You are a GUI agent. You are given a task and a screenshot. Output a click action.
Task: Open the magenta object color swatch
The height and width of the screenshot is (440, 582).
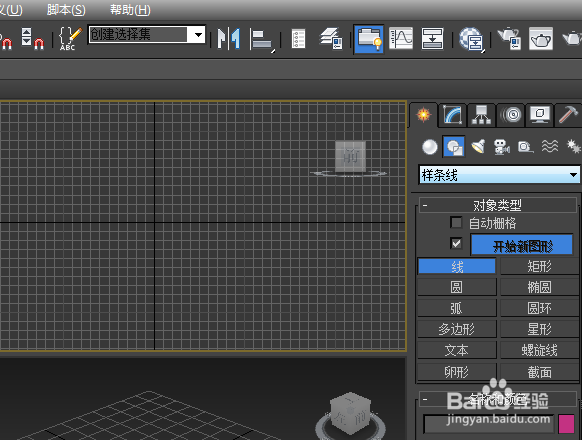pyautogui.click(x=566, y=424)
